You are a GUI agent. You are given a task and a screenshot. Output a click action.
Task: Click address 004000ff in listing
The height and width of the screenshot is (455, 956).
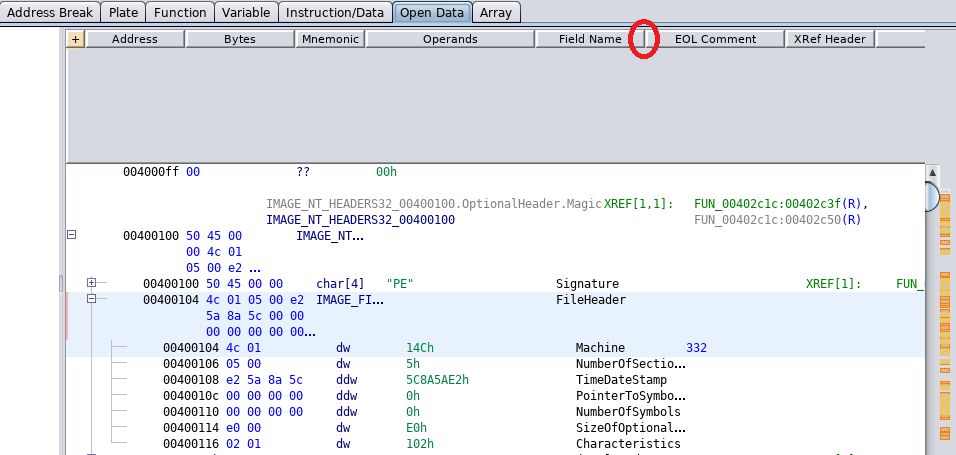click(151, 172)
